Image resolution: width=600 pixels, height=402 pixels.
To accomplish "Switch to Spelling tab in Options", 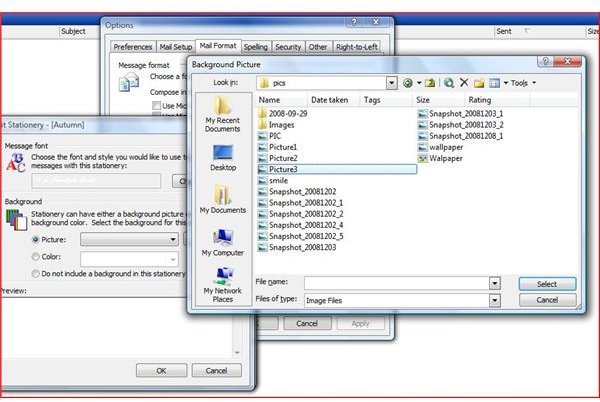I will tap(256, 47).
